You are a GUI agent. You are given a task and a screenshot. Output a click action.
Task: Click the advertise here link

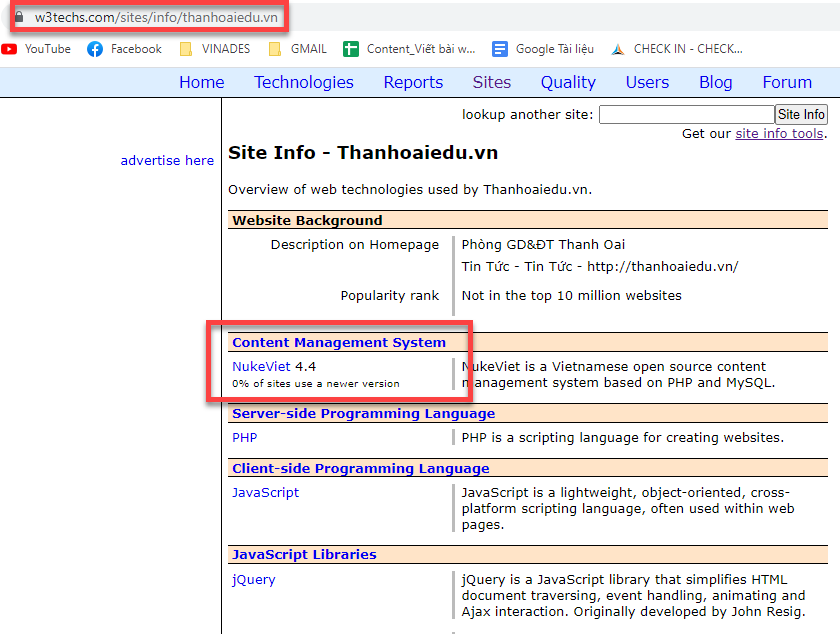167,160
